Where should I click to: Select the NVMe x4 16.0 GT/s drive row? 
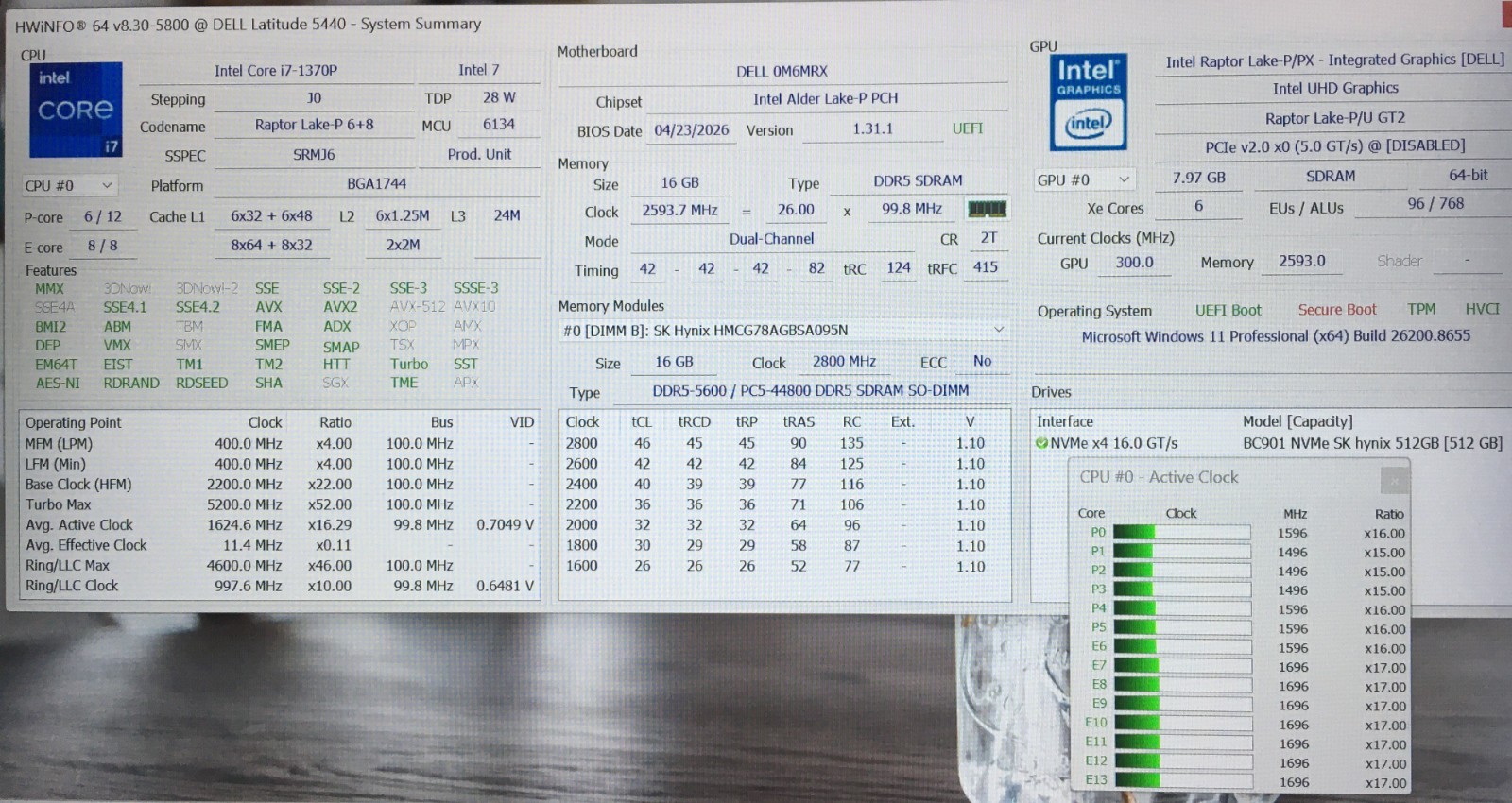coord(1271,443)
